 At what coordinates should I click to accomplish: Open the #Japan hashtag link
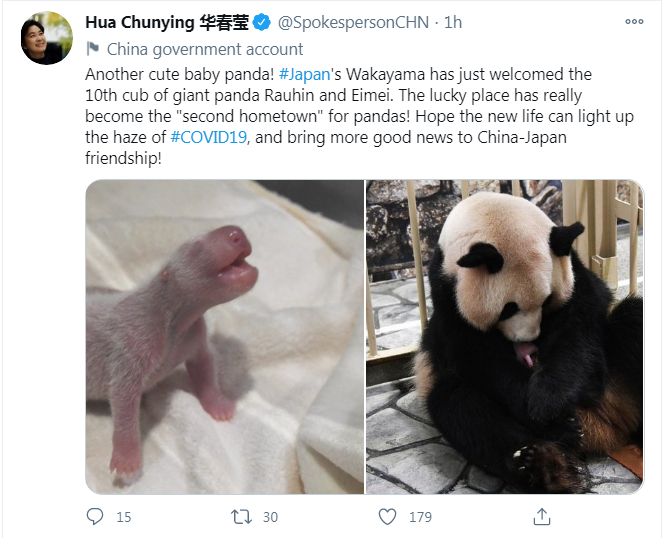click(304, 74)
